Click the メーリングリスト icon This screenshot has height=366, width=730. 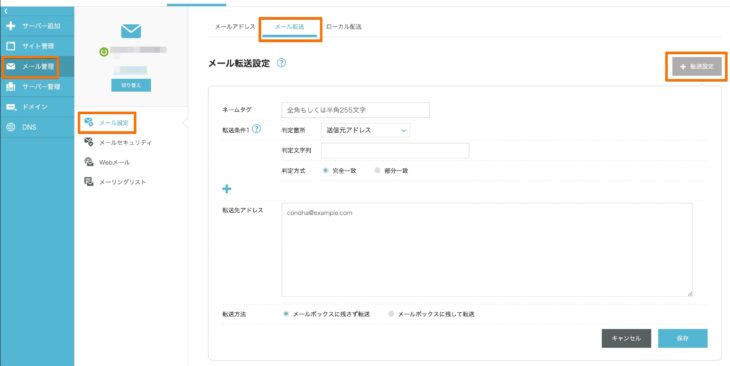tap(88, 182)
